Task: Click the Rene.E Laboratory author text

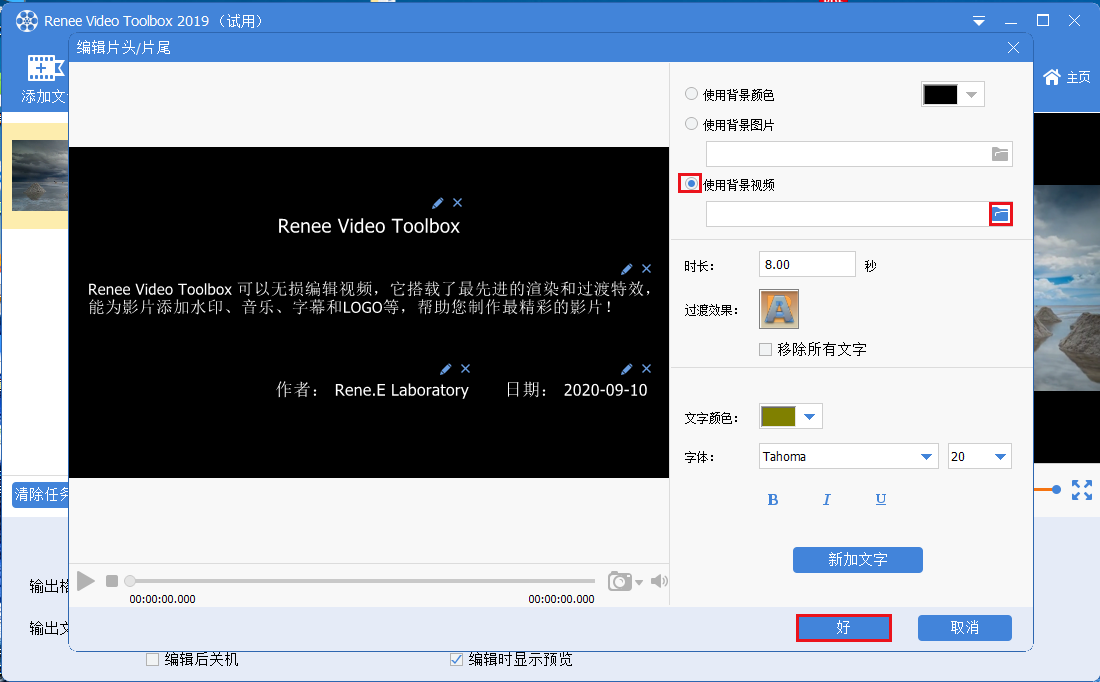Action: pyautogui.click(x=401, y=390)
